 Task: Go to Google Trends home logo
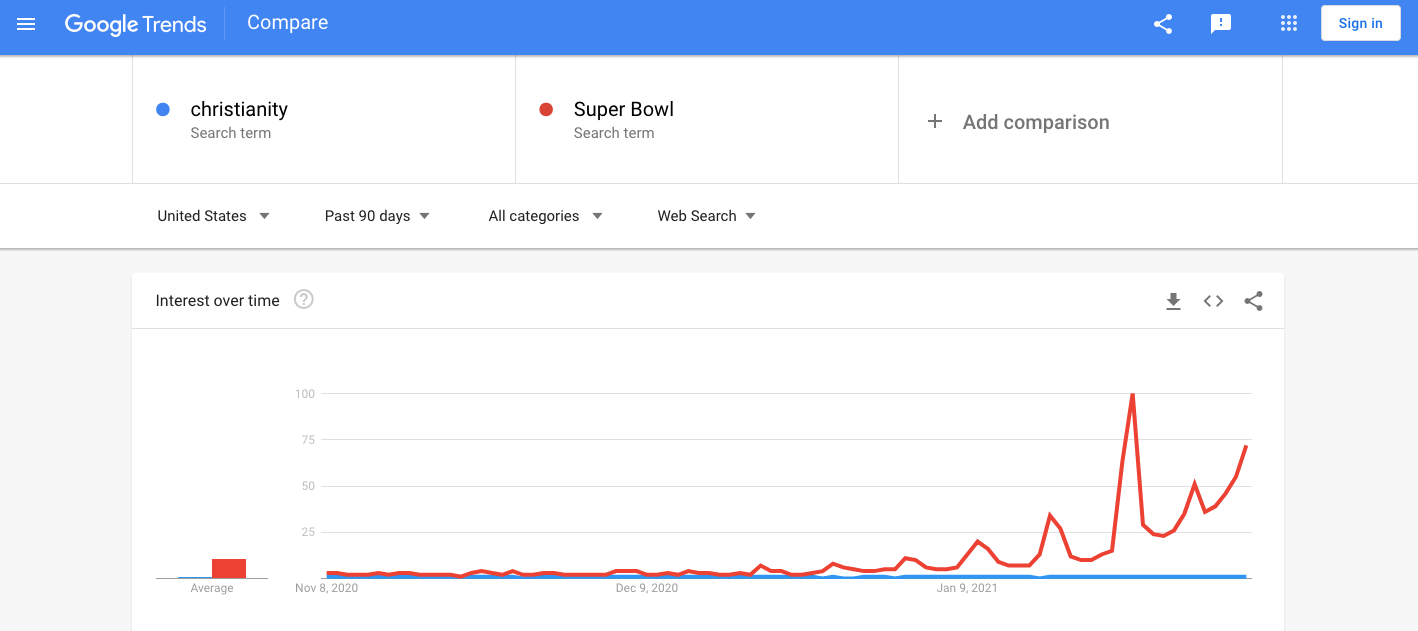(135, 24)
